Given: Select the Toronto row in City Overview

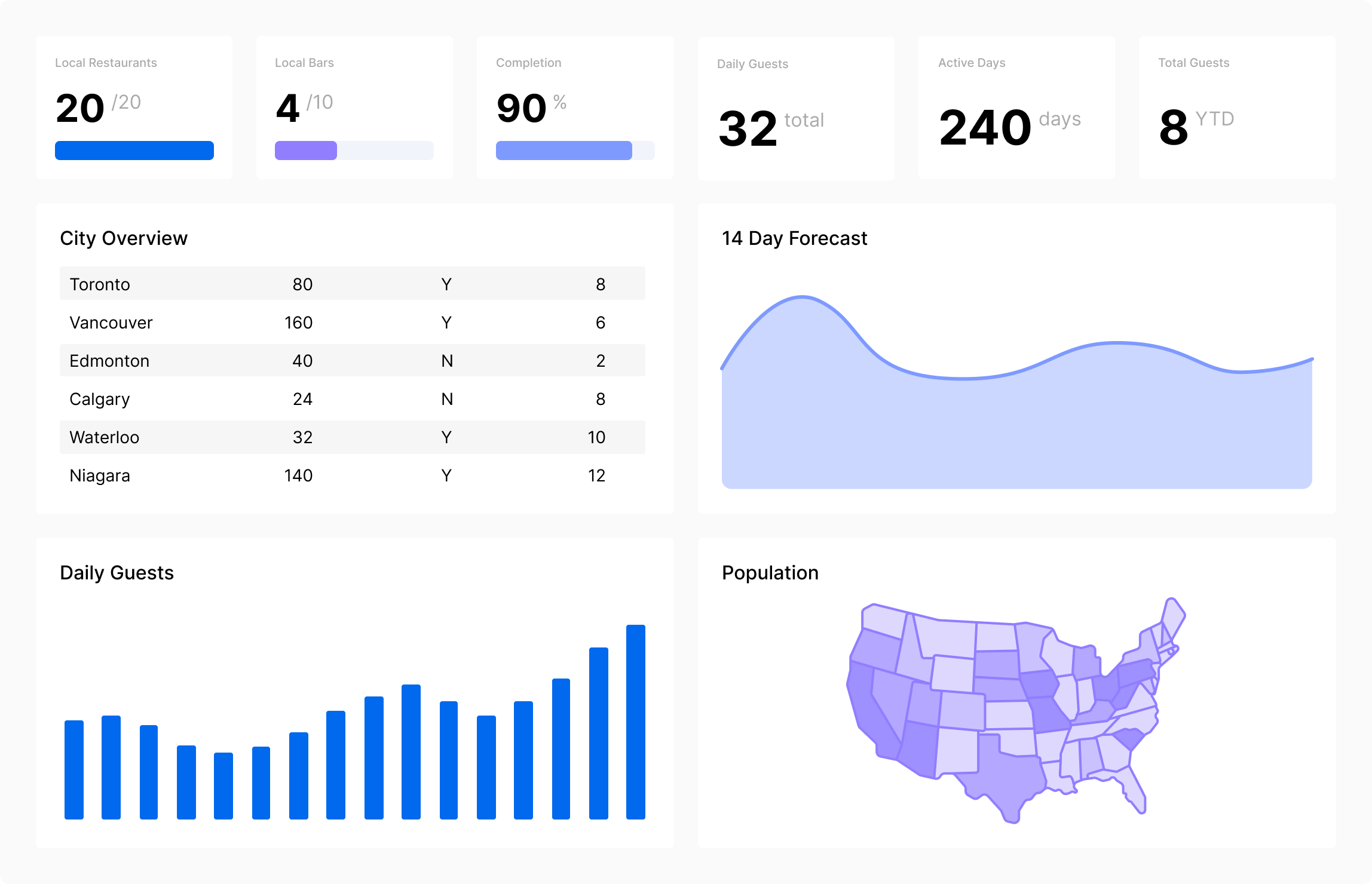Looking at the screenshot, I should [353, 284].
